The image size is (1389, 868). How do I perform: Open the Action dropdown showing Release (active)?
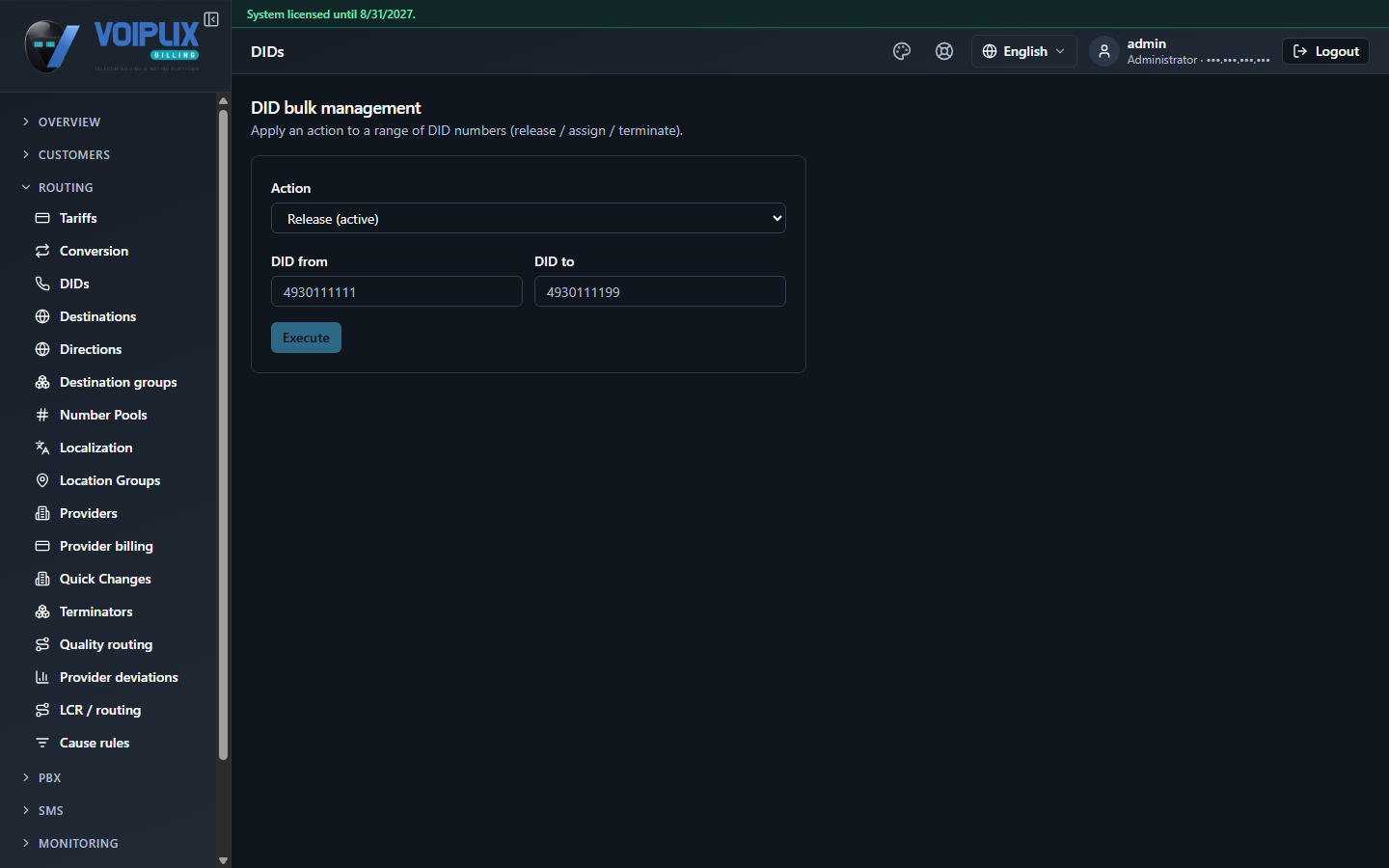[529, 218]
